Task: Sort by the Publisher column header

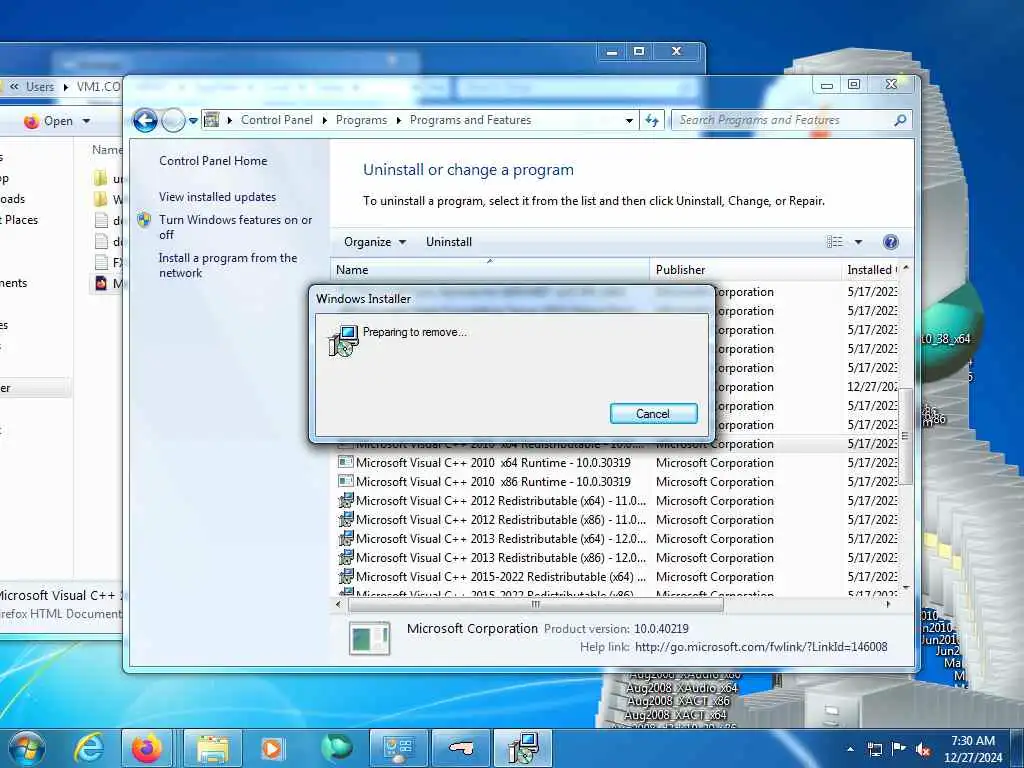Action: pos(745,270)
